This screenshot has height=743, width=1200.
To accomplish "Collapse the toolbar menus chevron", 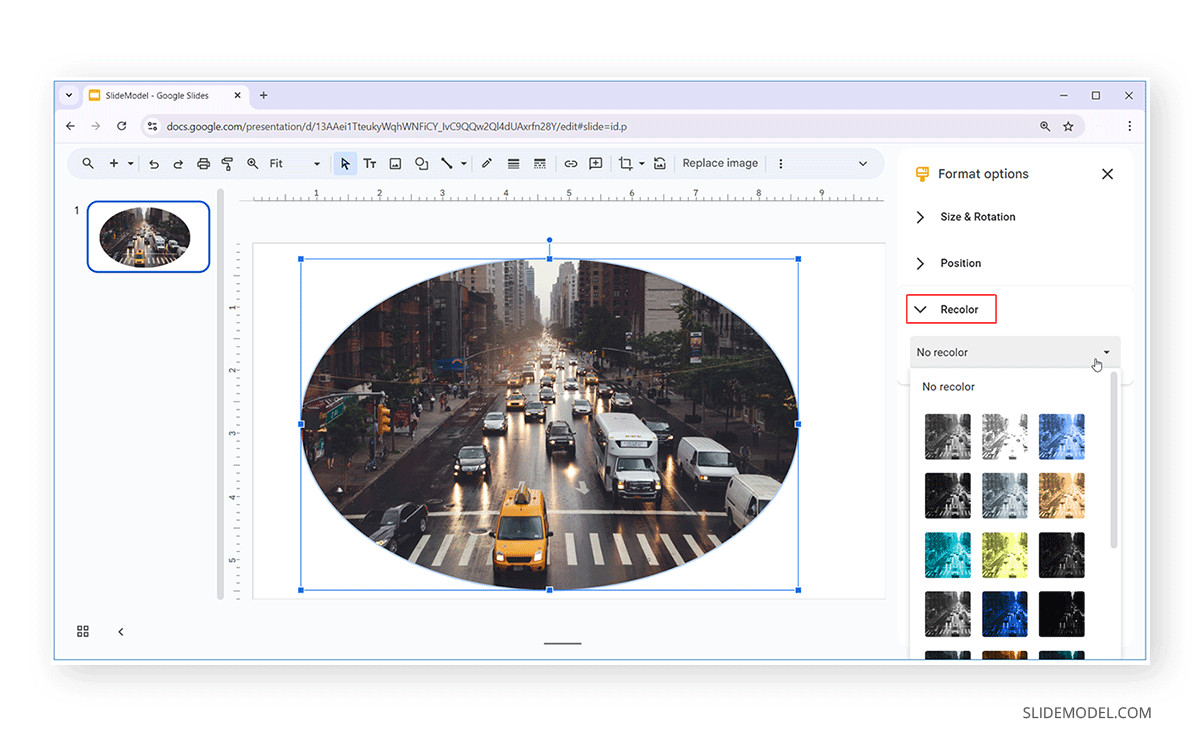I will pos(863,164).
